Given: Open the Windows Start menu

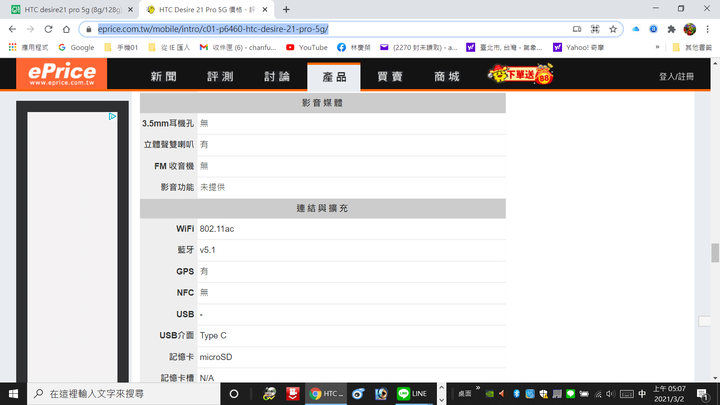Looking at the screenshot, I should (x=13, y=394).
